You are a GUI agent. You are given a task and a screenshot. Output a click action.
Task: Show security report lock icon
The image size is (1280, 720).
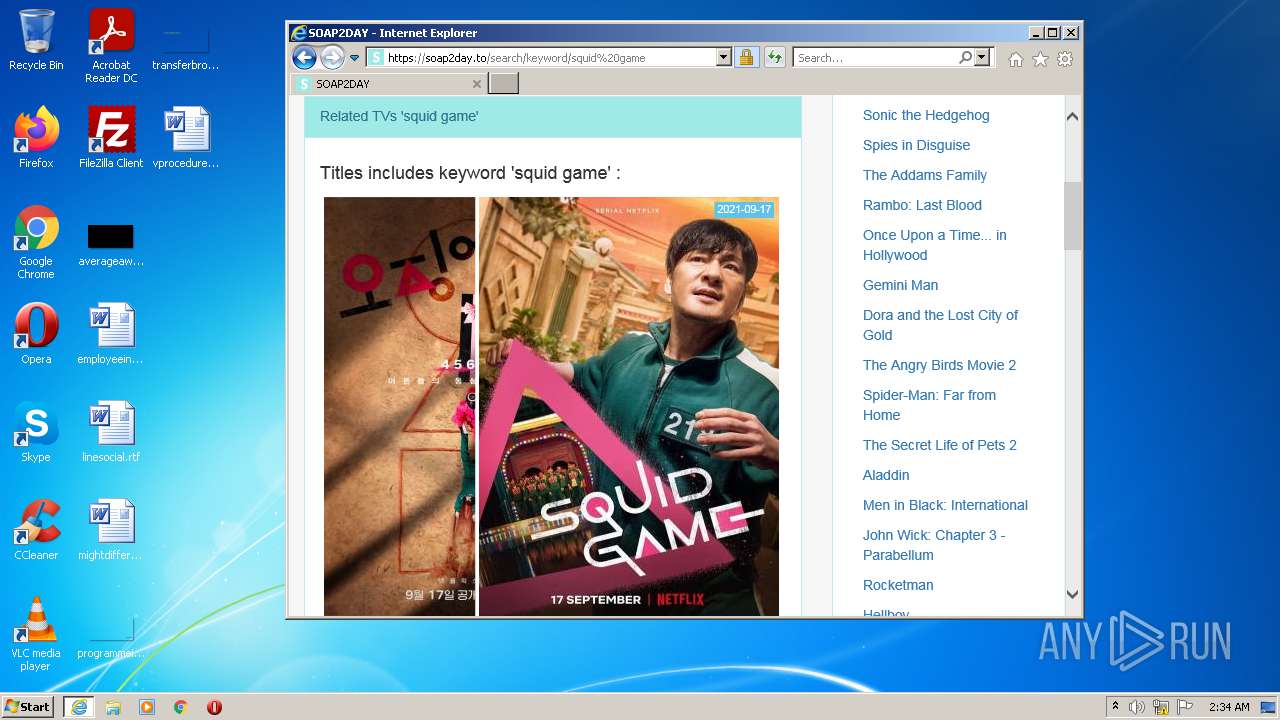pos(746,58)
